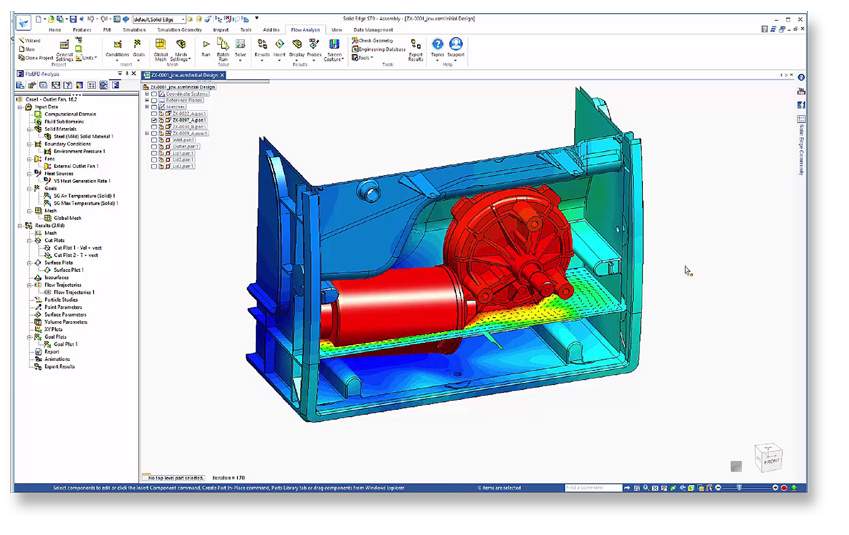Image resolution: width=849 pixels, height=535 pixels.
Task: Toggle checkbox for Coordinate Systems
Action: (154, 94)
